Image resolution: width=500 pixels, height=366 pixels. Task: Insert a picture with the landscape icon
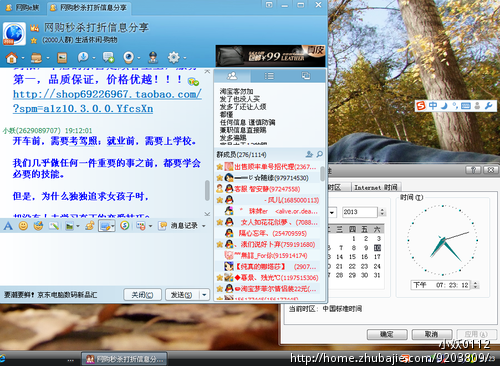click(69, 226)
